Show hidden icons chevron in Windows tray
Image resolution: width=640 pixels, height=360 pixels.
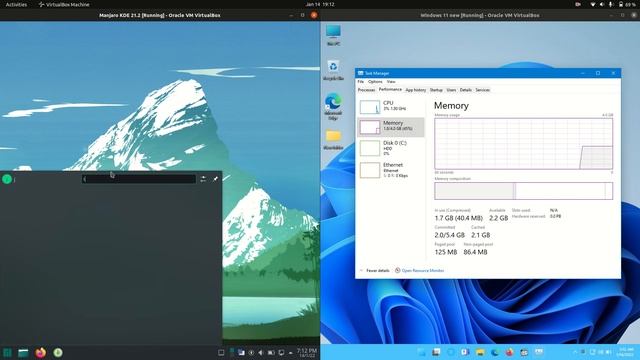point(575,352)
